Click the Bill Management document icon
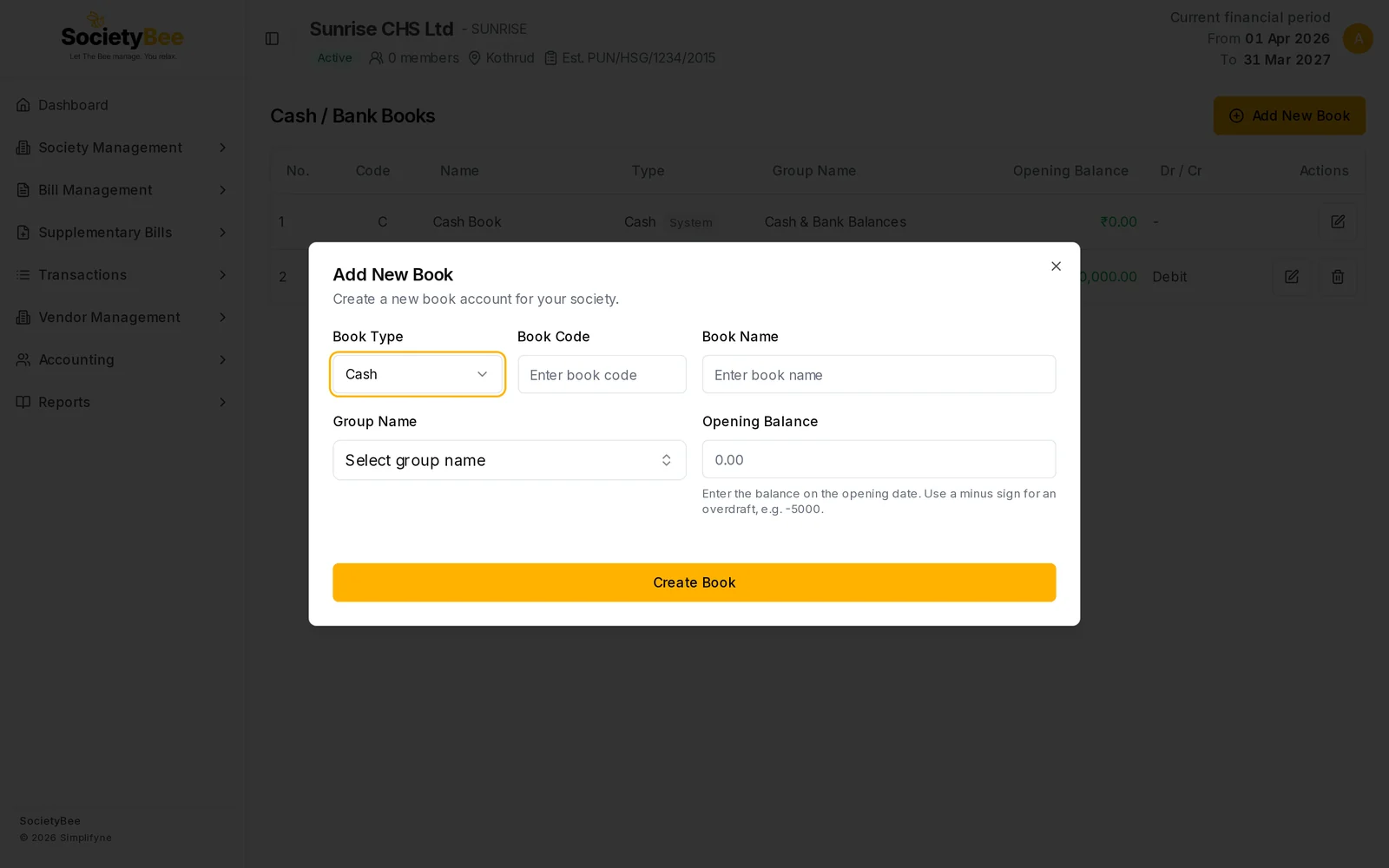The height and width of the screenshot is (868, 1389). coord(23,190)
